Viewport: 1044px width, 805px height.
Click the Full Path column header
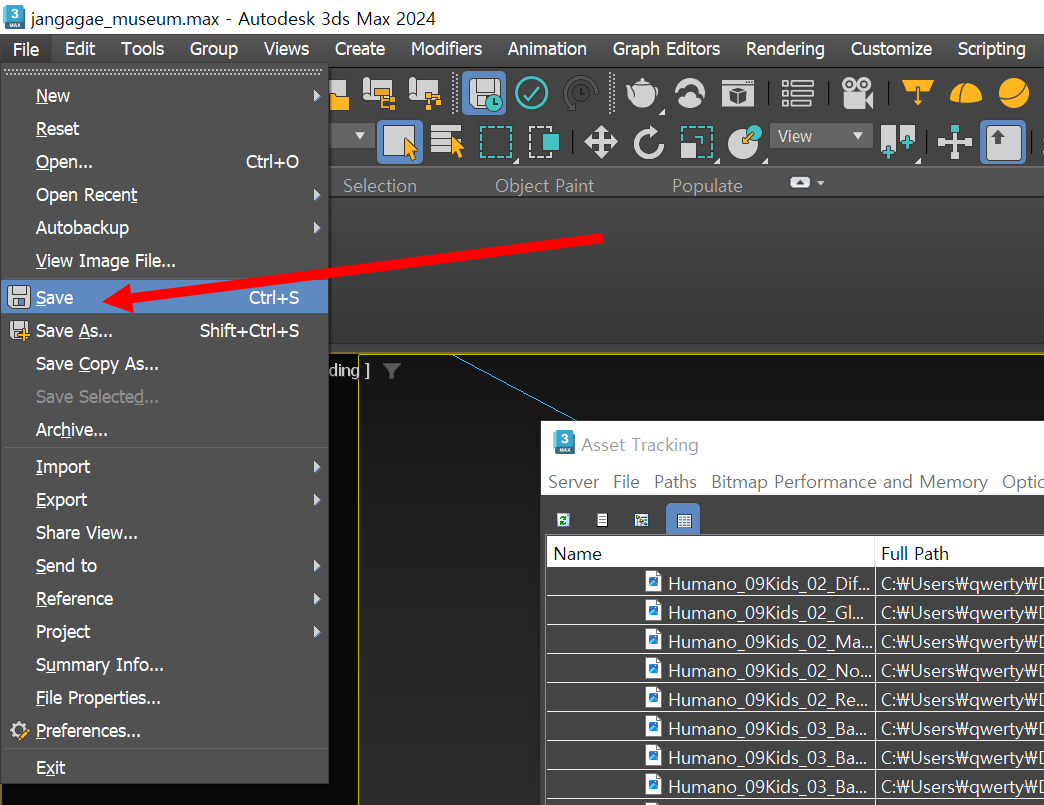coord(959,553)
